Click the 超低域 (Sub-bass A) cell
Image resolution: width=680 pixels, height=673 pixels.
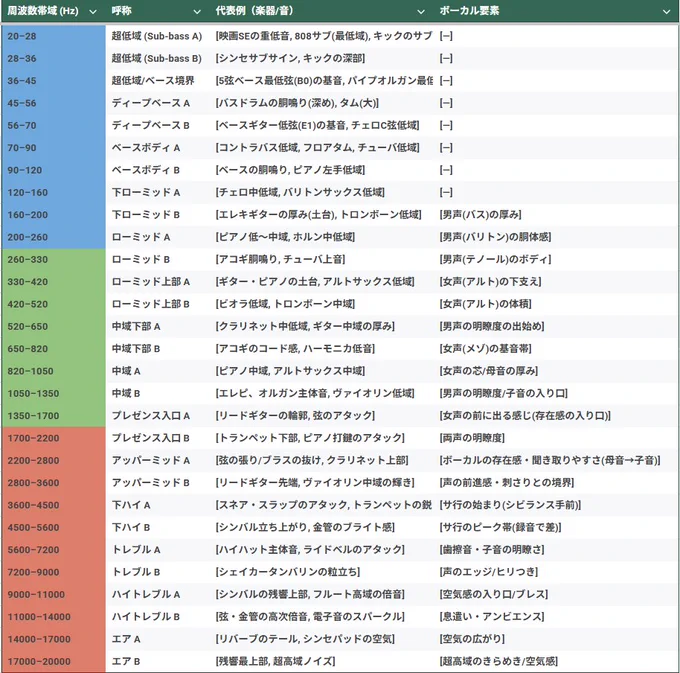click(158, 36)
